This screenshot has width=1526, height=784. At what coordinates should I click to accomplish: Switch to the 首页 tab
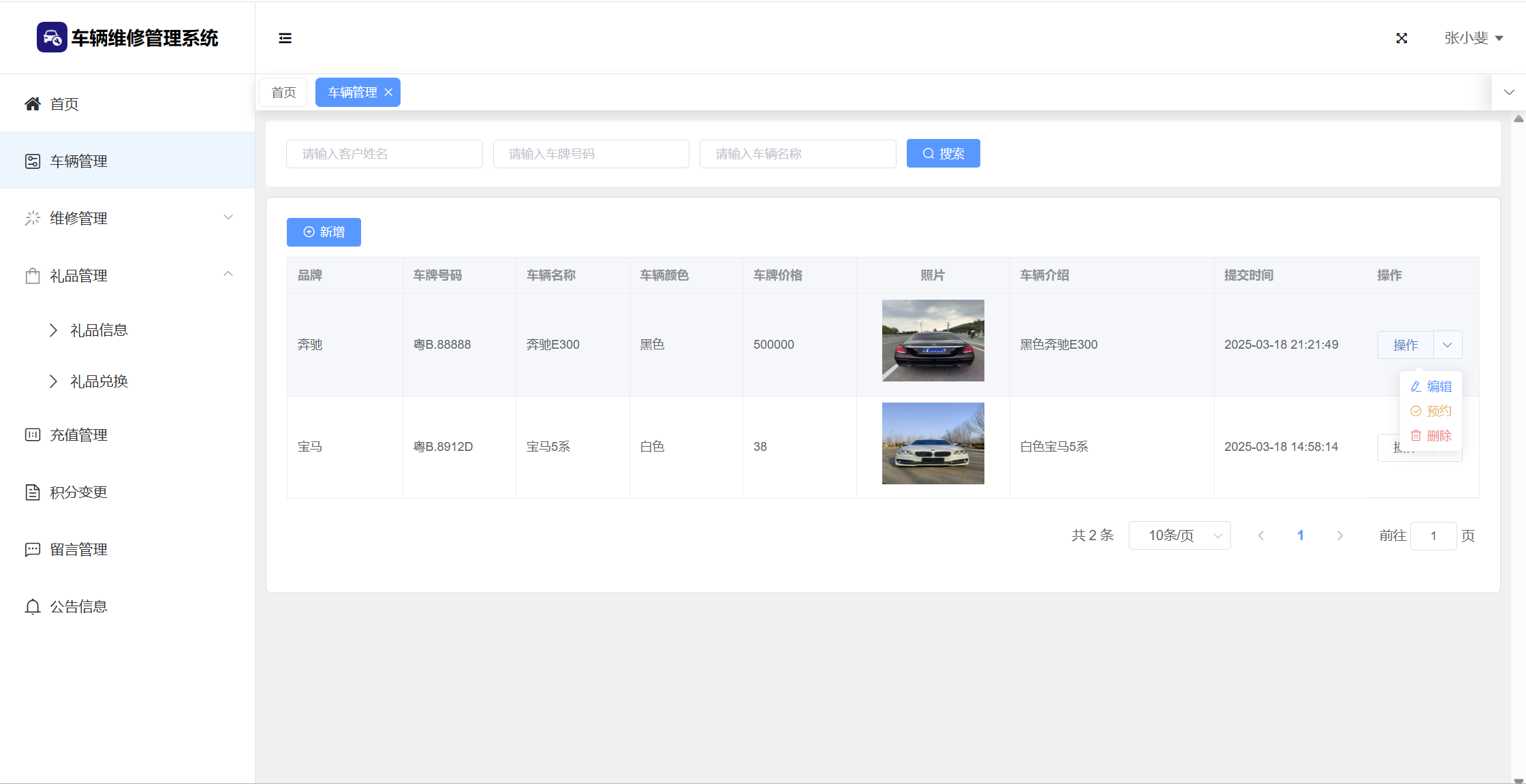pyautogui.click(x=283, y=93)
